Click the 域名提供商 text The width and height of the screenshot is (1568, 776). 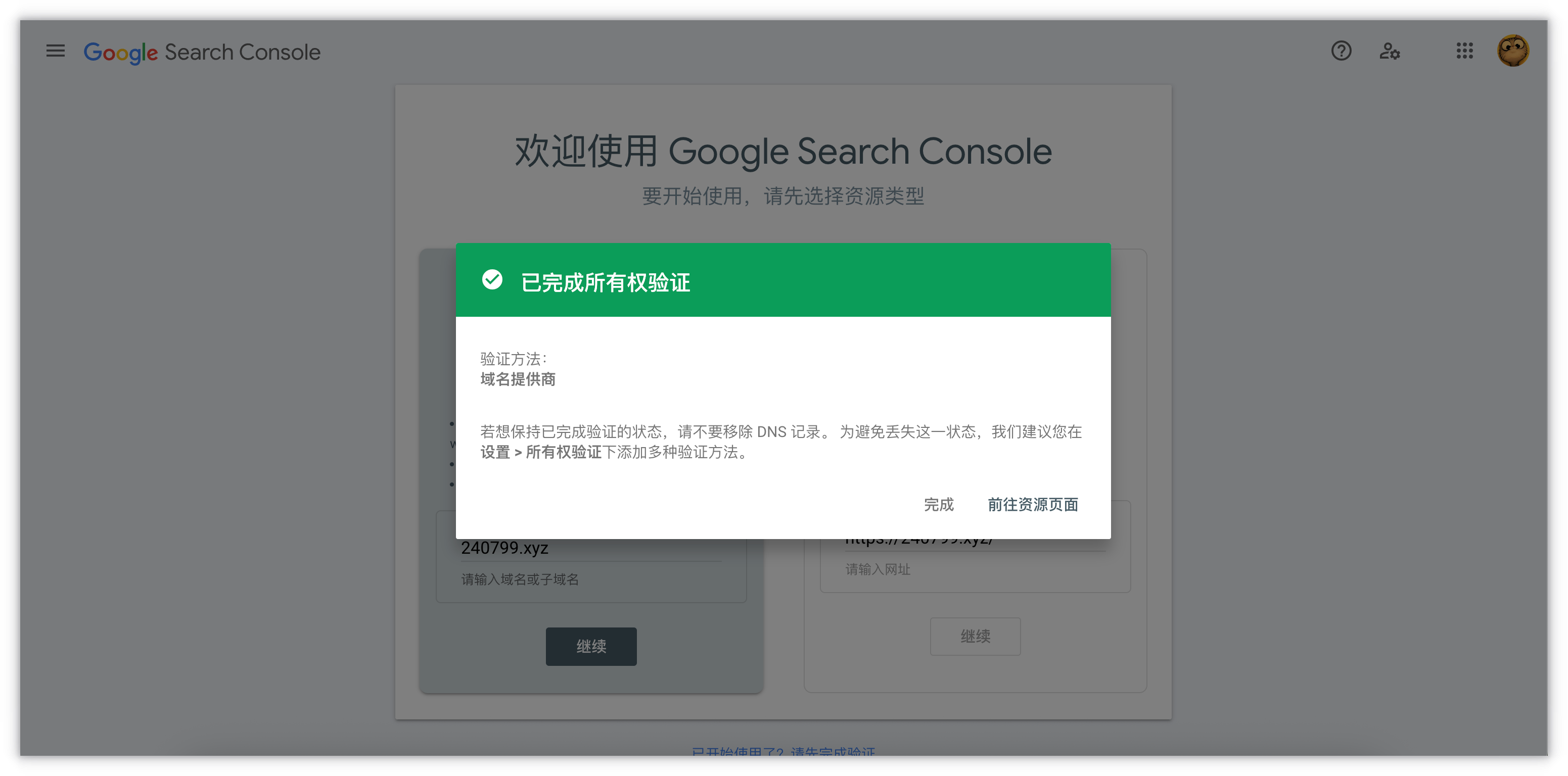point(518,379)
